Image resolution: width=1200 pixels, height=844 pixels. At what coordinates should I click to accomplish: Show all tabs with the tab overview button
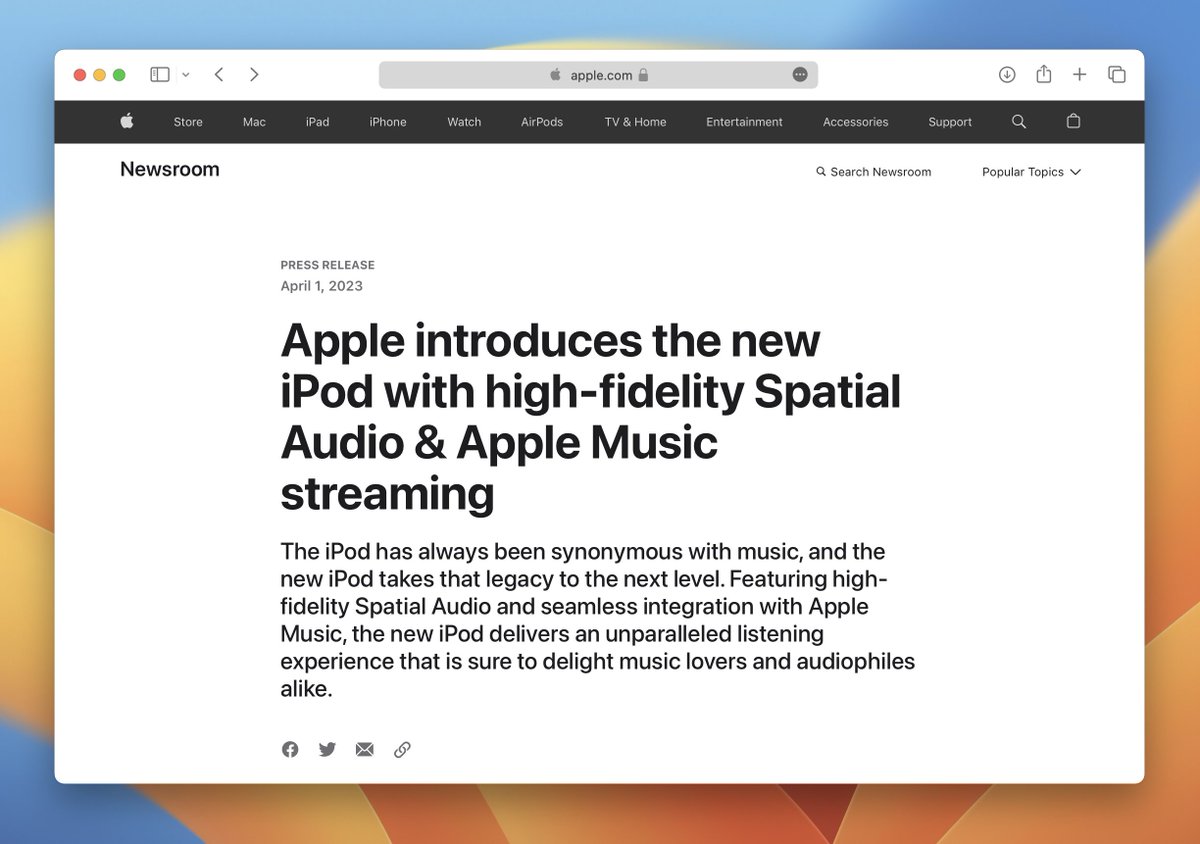(1116, 74)
